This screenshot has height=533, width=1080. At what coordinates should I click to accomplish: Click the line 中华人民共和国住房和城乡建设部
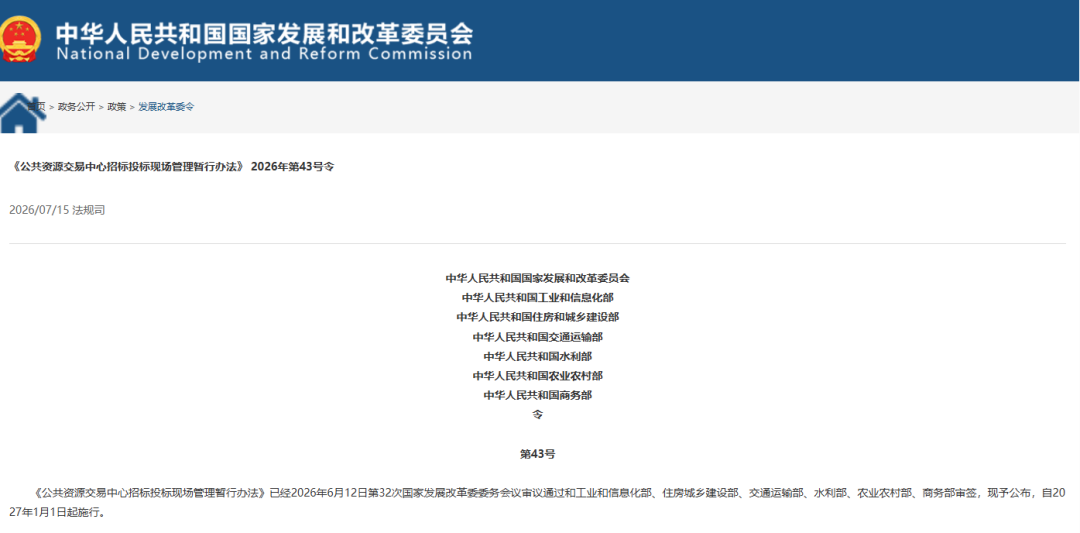point(537,317)
